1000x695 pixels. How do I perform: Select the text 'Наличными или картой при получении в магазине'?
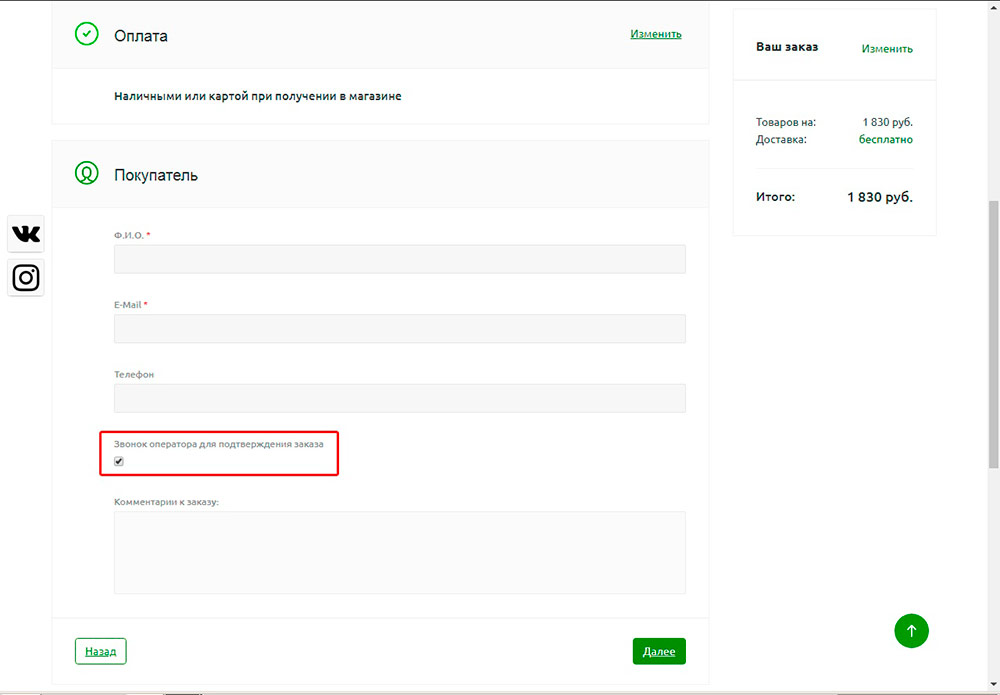pyautogui.click(x=258, y=96)
